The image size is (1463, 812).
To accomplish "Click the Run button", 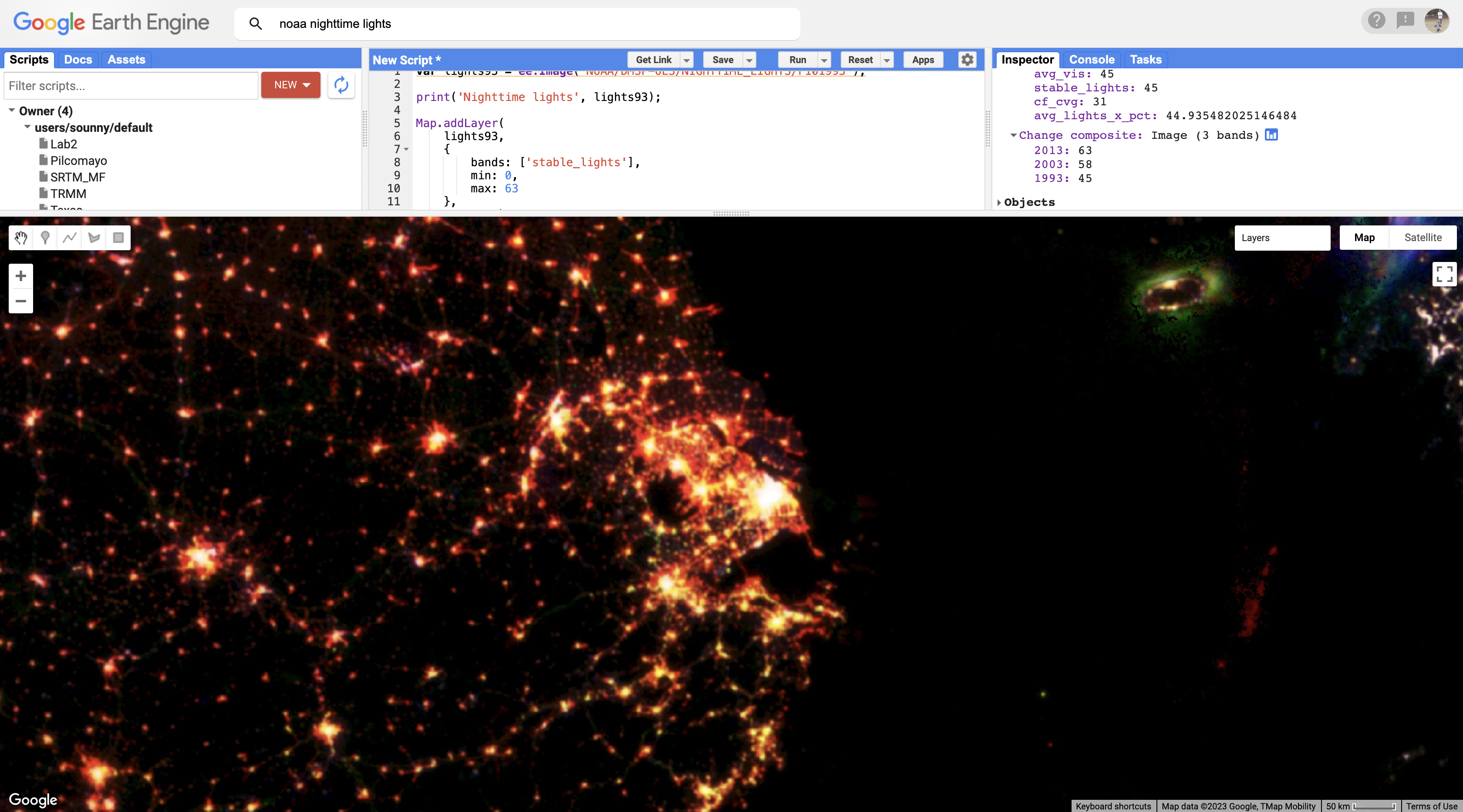I will coord(797,60).
